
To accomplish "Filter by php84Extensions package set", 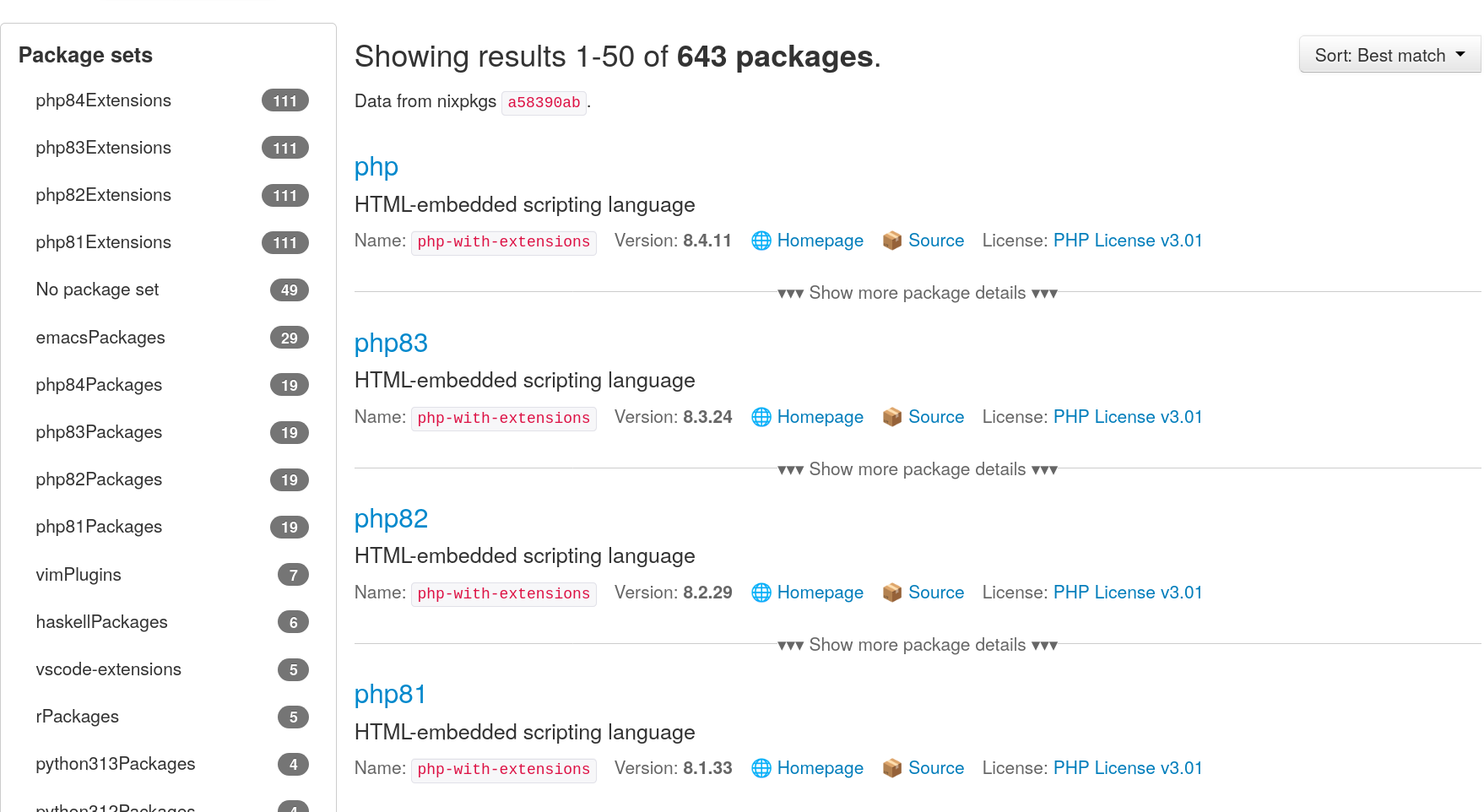I will point(103,100).
